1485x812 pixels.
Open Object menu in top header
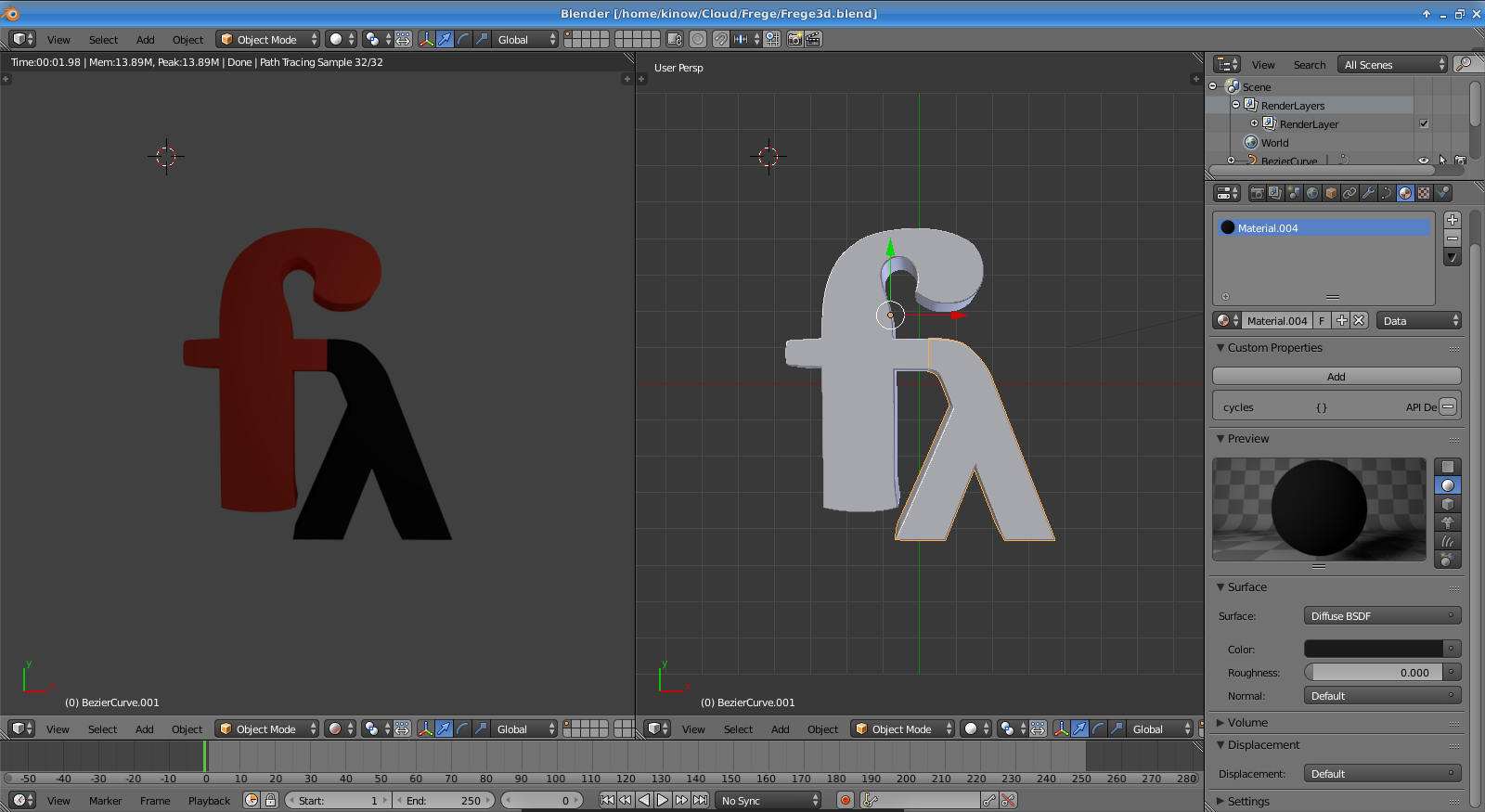click(187, 40)
